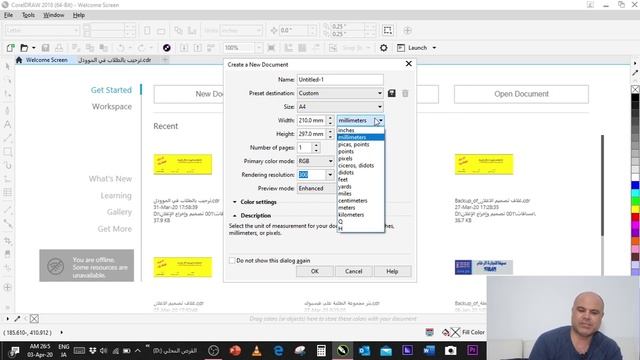Click the fill bucket icon in status bar
Screen dimensions: 640x360
[446, 332]
